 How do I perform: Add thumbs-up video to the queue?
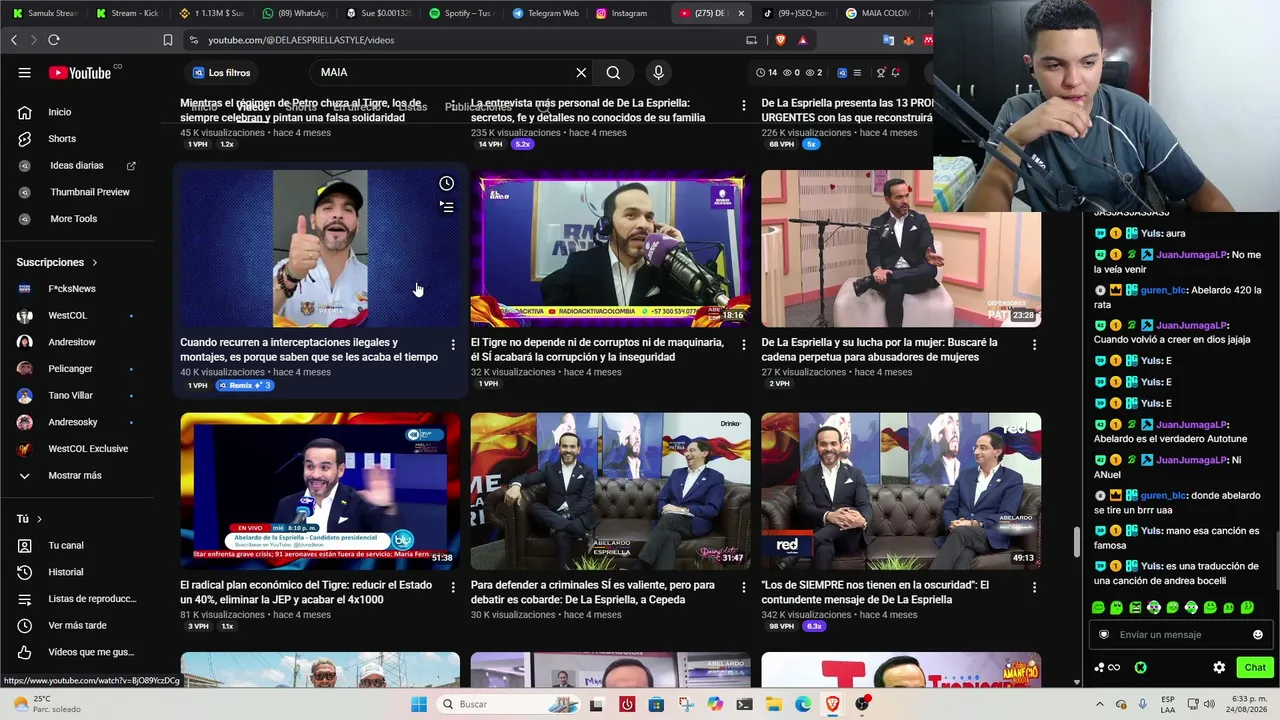click(x=447, y=207)
